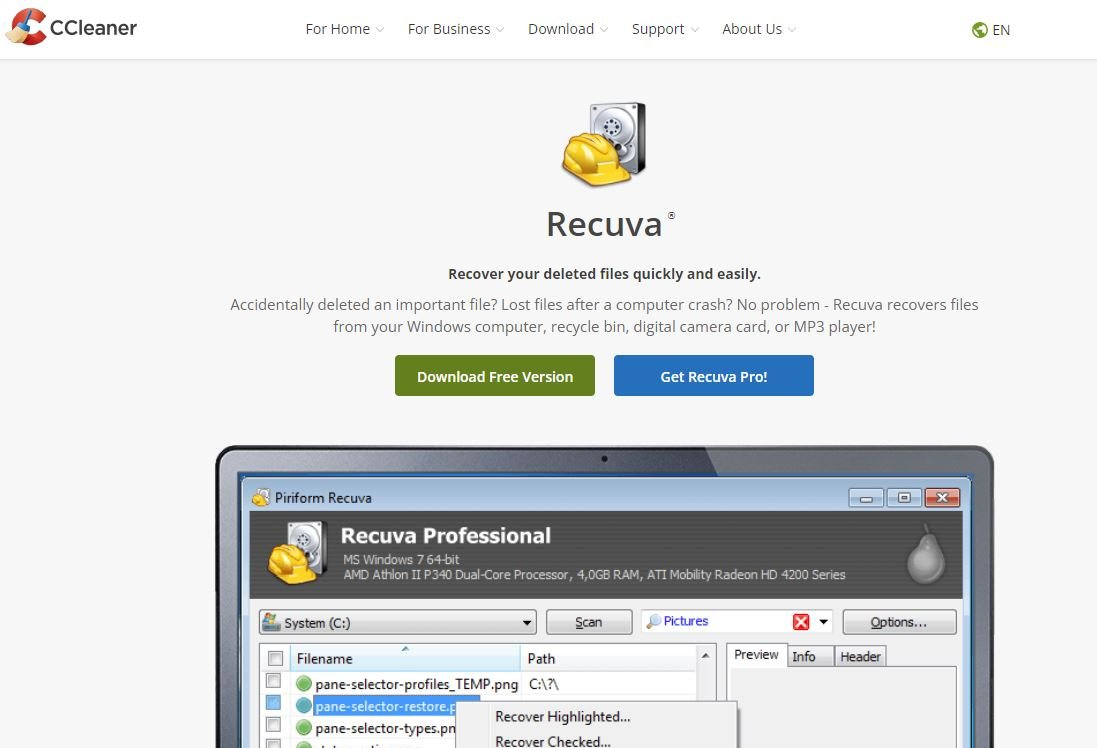Check the pane-selector-profiles_TEMP.png checkbox
The width and height of the screenshot is (1097, 748).
click(274, 681)
